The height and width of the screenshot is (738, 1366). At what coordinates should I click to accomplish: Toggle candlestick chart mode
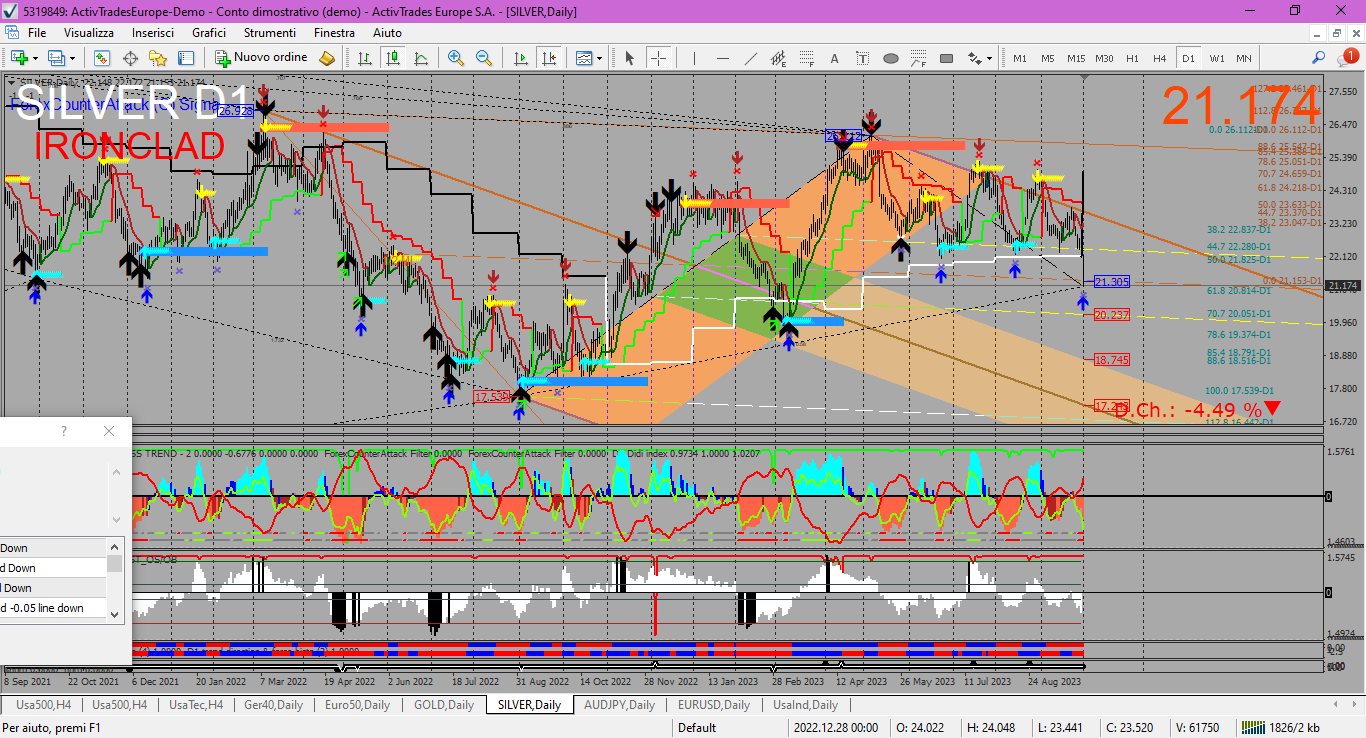click(394, 58)
